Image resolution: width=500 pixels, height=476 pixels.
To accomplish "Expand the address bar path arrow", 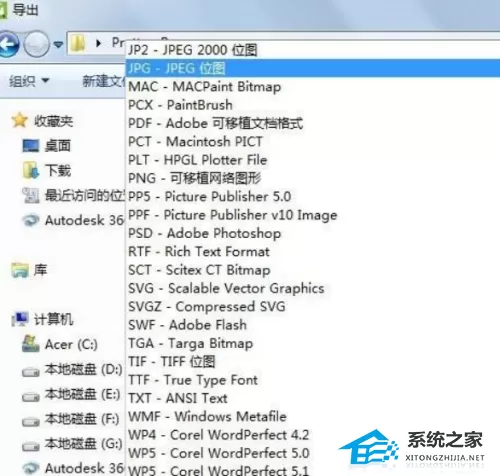I will (98, 43).
